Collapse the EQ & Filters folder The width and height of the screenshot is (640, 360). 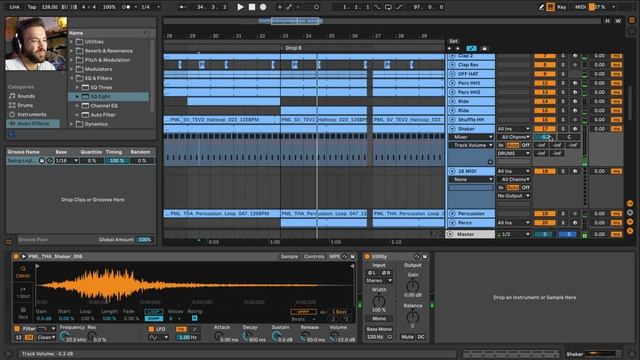pos(72,78)
